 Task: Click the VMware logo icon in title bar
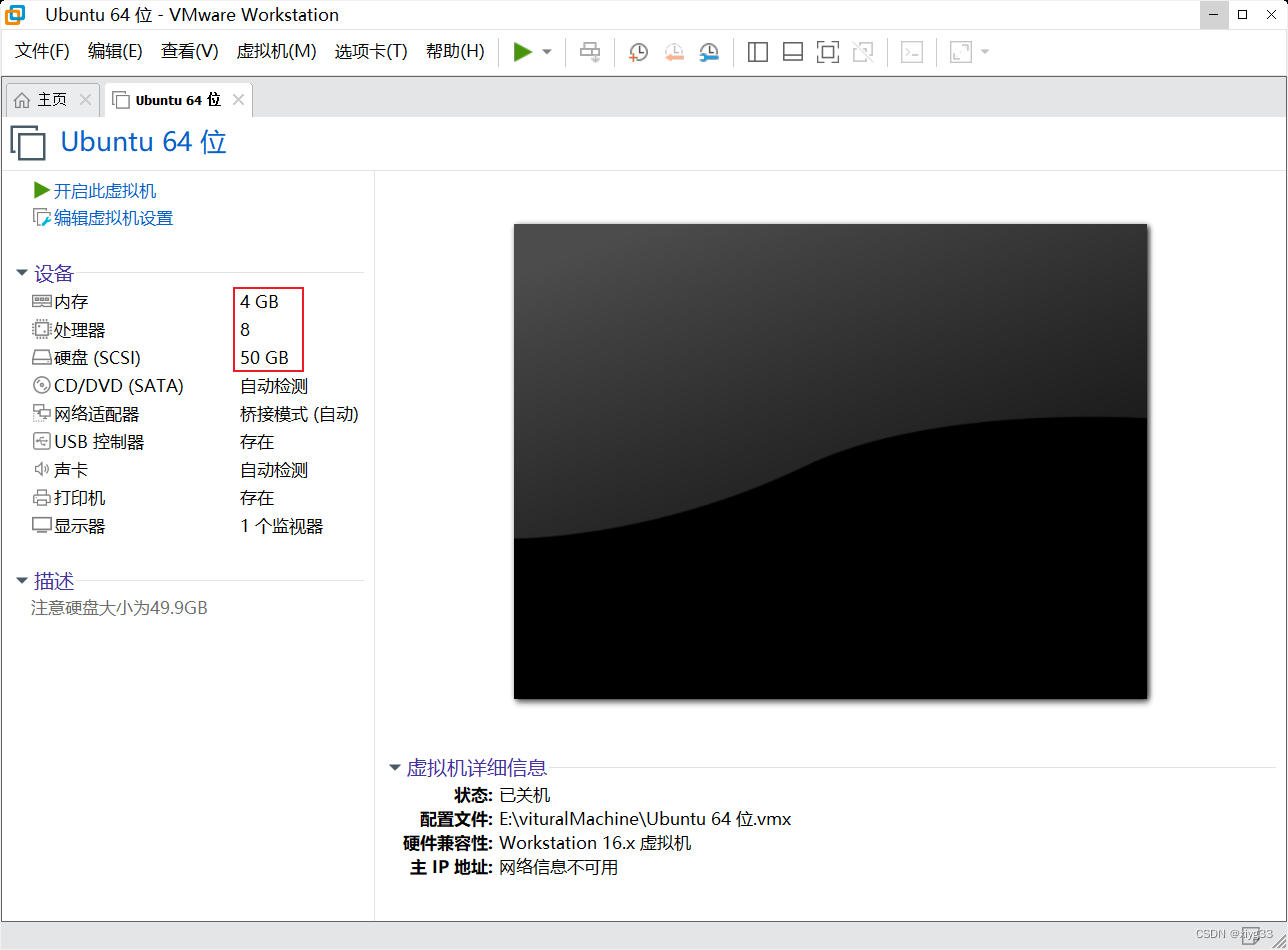tap(15, 15)
